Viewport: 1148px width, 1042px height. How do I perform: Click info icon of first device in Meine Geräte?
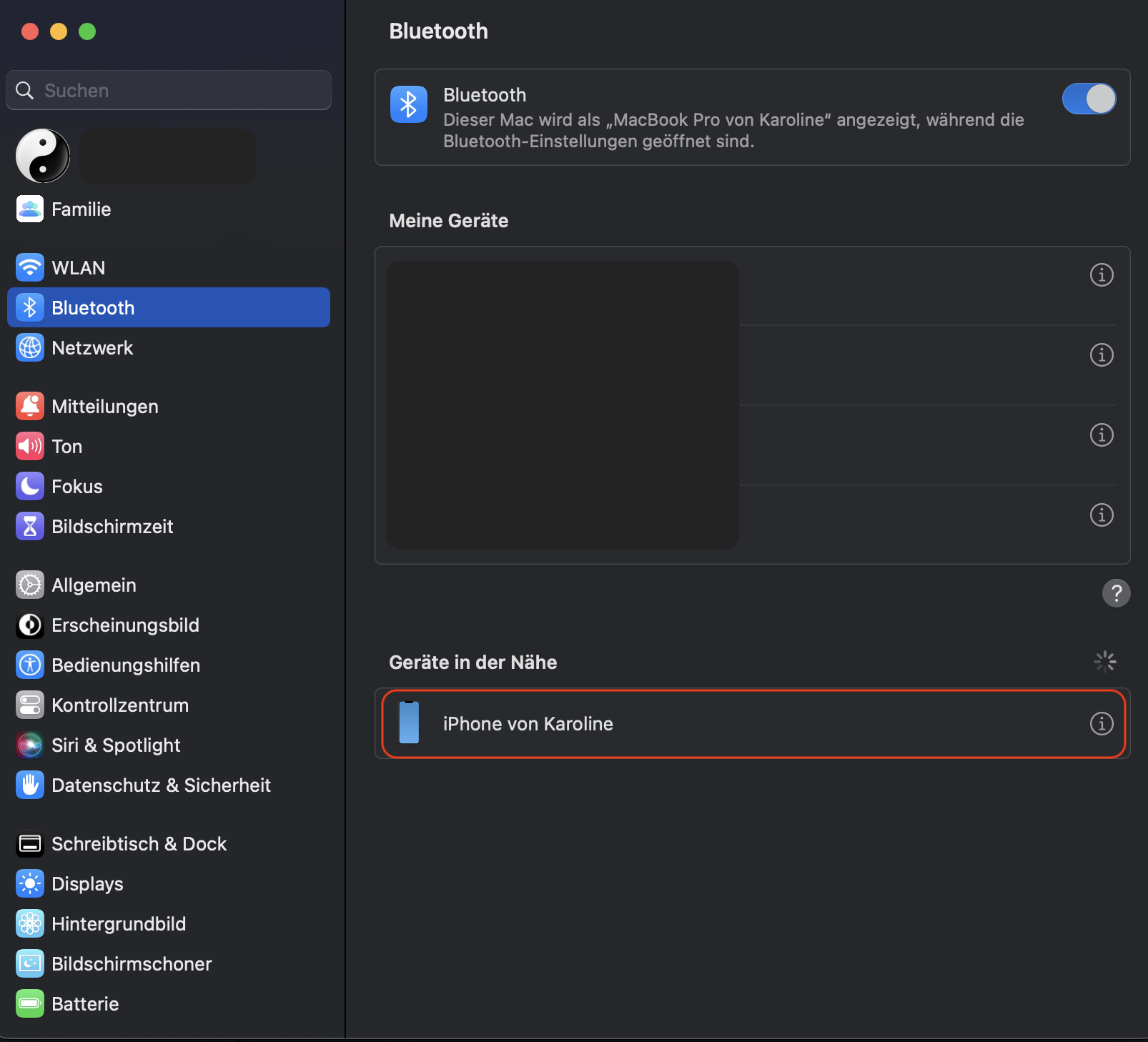pos(1101,275)
